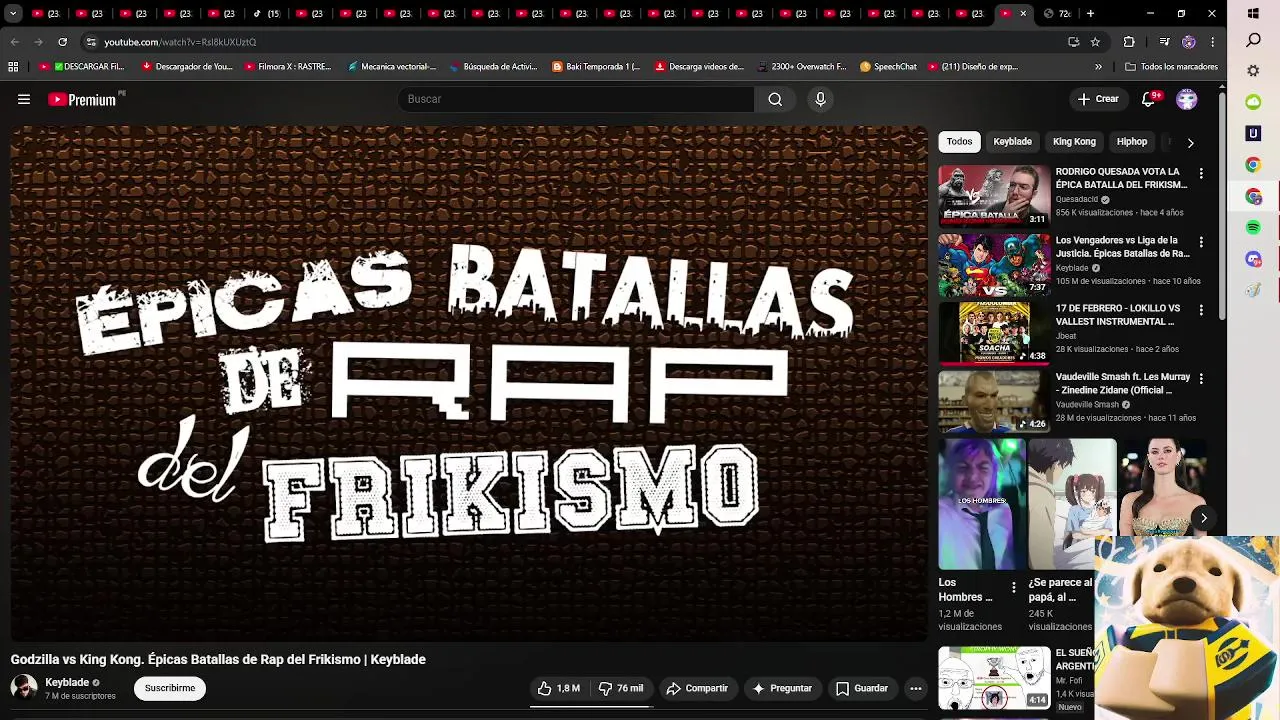Go back with the browser back arrow
1280x720 pixels.
tap(14, 42)
